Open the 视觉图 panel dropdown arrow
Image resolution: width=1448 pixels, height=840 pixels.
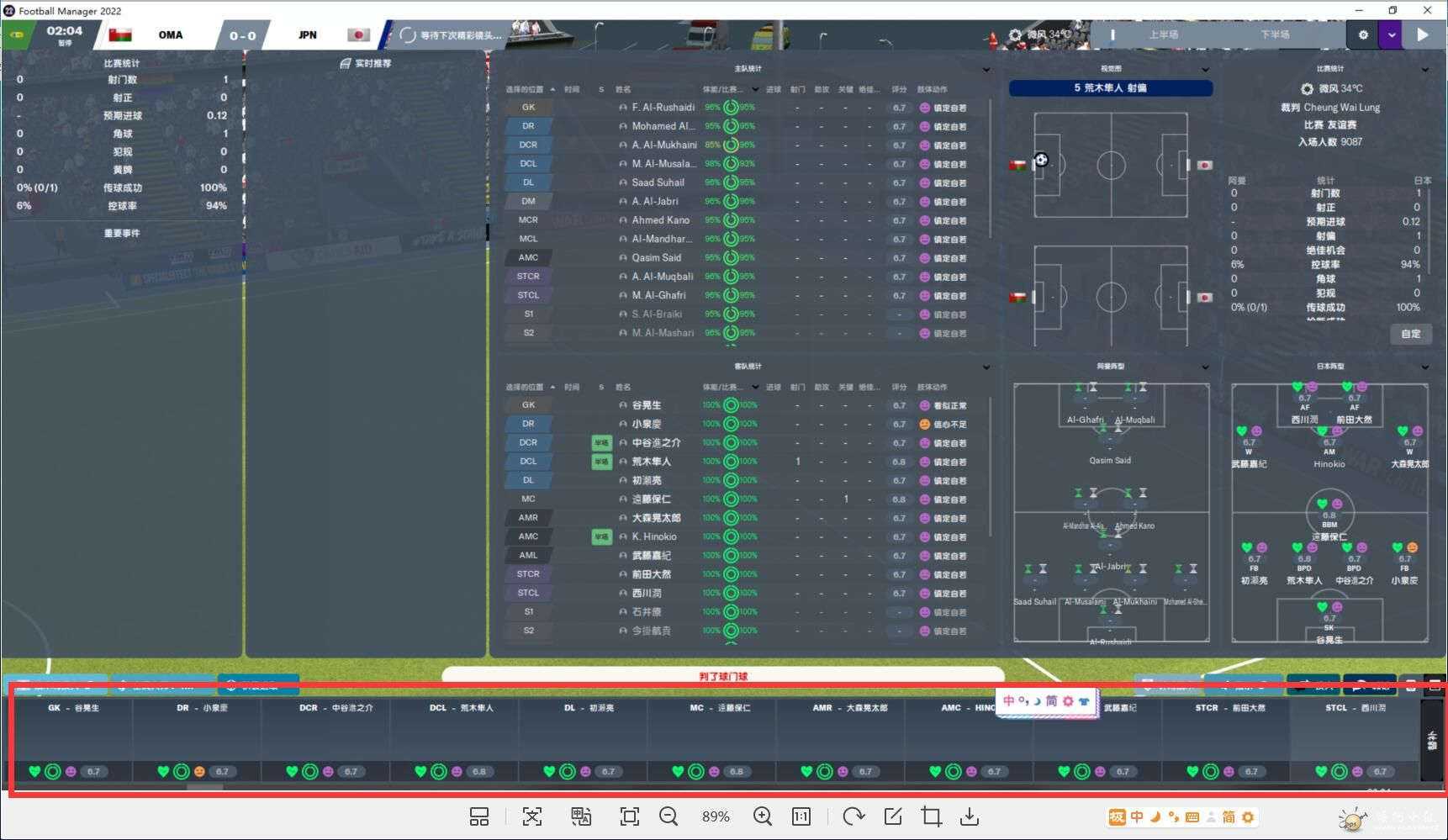(1205, 70)
